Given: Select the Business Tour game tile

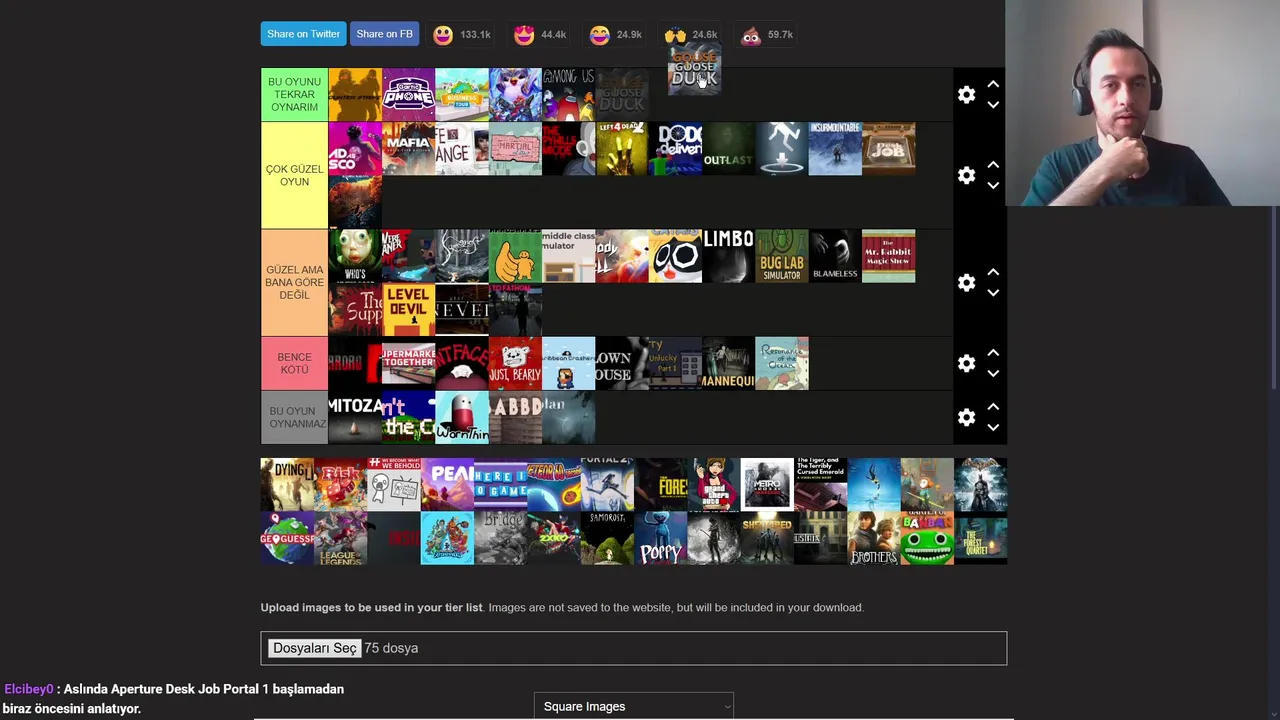Looking at the screenshot, I should click(462, 95).
